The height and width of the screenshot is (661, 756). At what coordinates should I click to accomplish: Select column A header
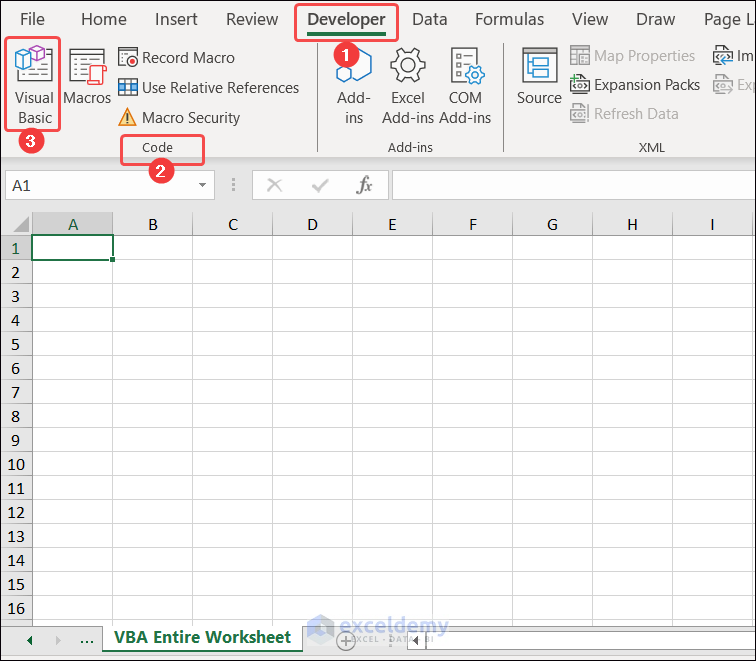tap(72, 224)
